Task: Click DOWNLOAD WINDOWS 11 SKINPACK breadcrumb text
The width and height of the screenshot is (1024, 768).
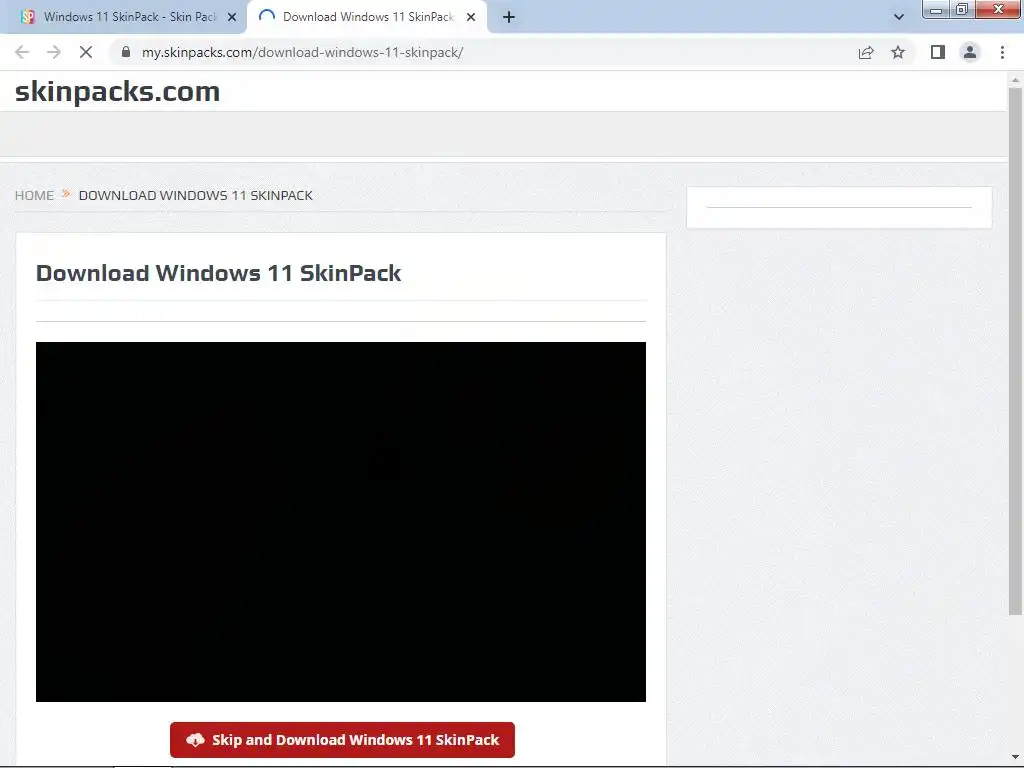Action: [195, 195]
